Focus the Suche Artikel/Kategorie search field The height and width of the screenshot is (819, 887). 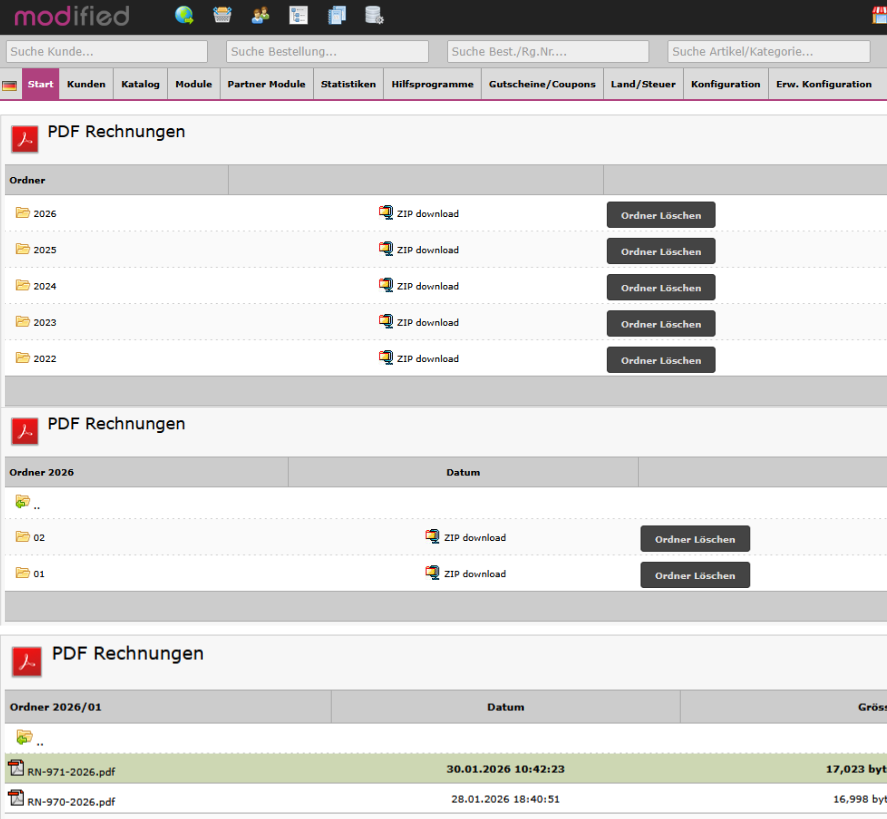coord(769,52)
